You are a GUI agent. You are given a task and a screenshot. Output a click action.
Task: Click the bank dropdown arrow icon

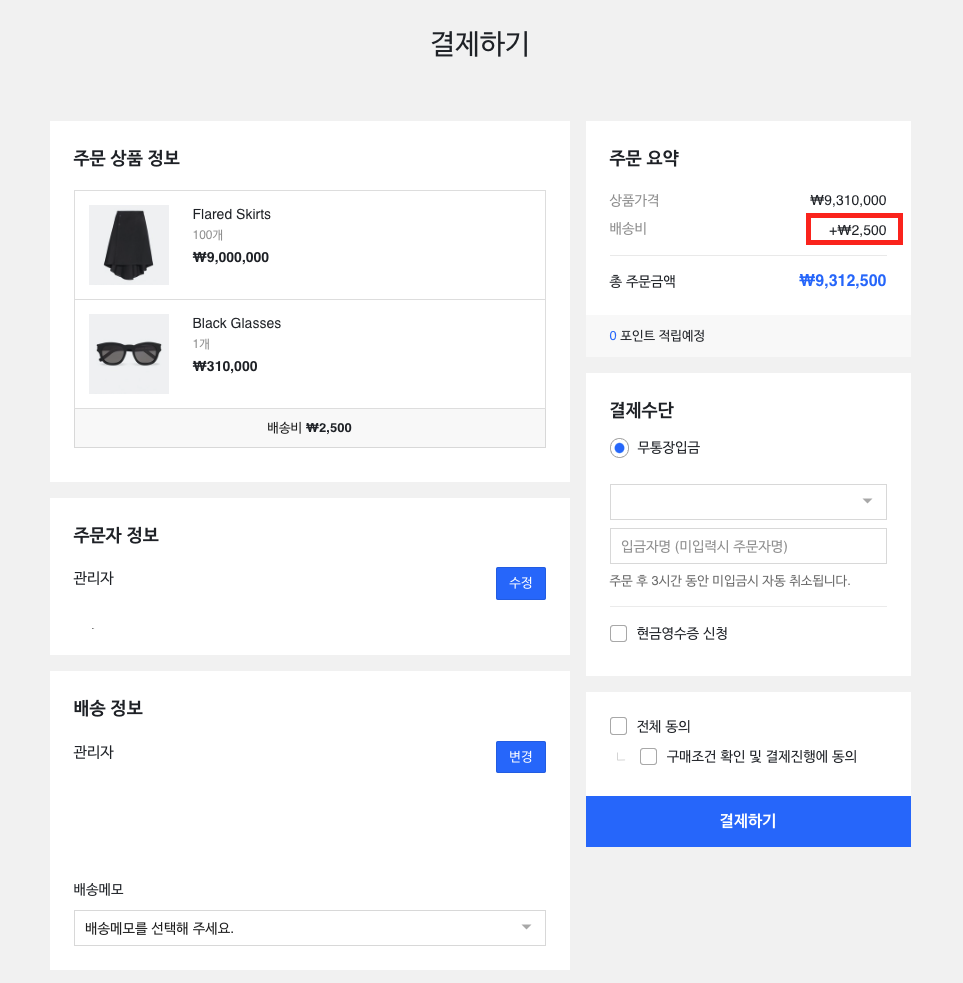click(x=867, y=501)
